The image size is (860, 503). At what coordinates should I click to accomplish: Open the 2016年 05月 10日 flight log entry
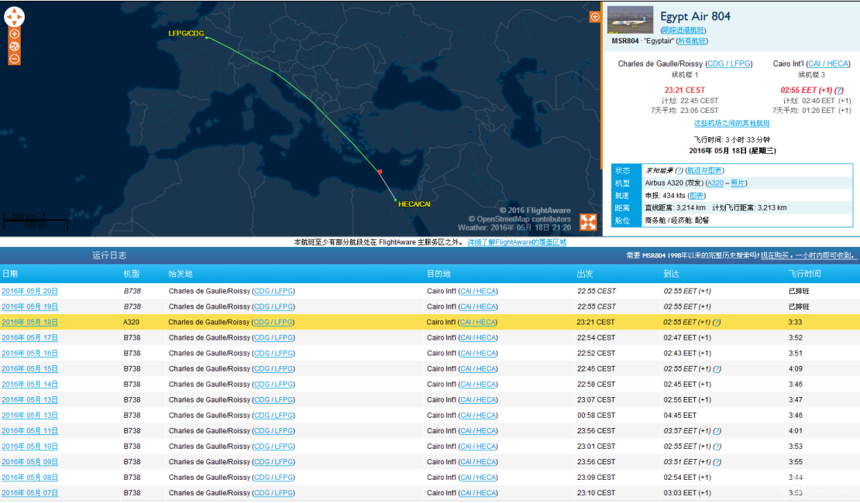[x=30, y=447]
